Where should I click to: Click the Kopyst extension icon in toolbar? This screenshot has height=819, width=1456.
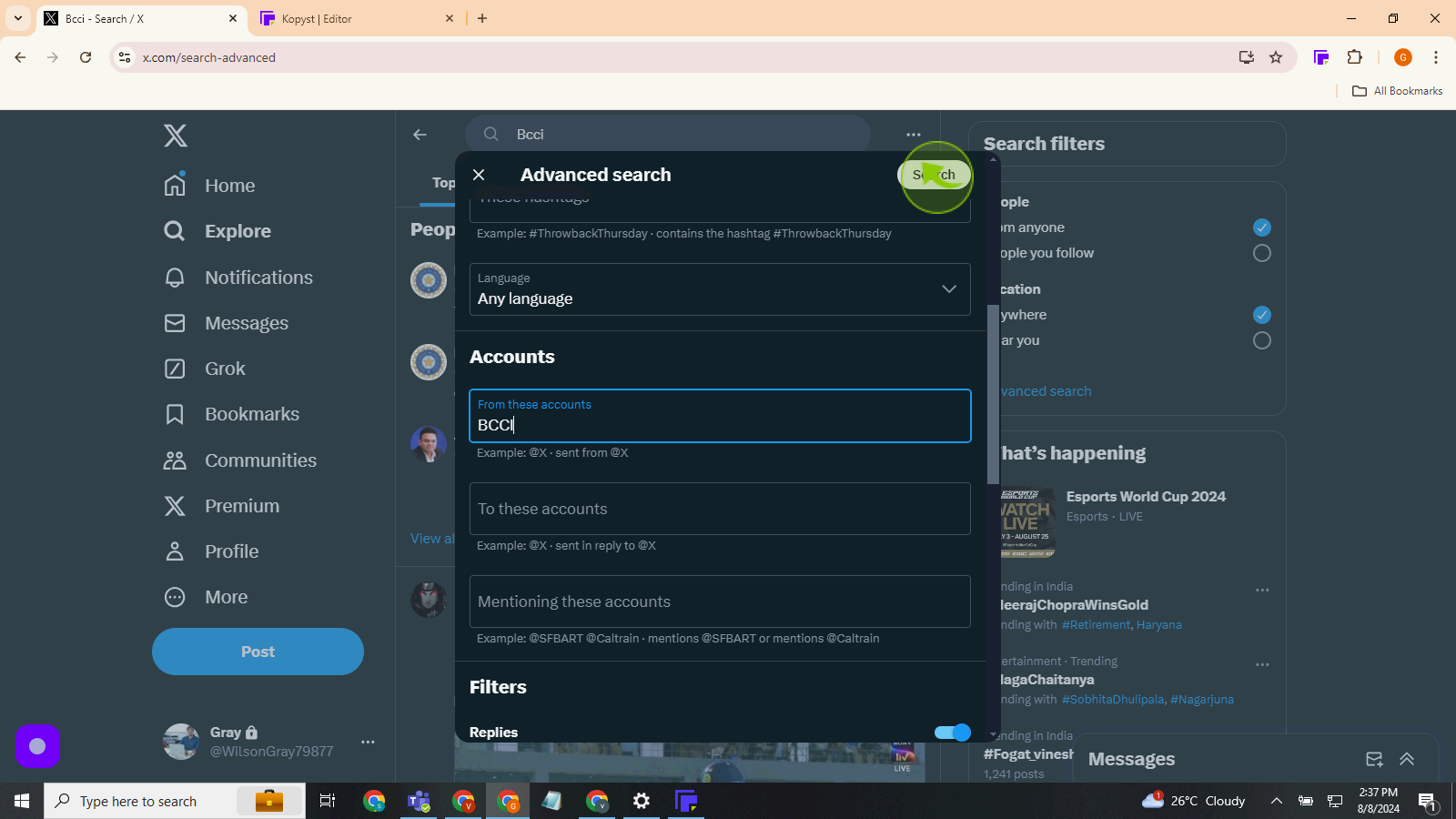coord(1321,57)
